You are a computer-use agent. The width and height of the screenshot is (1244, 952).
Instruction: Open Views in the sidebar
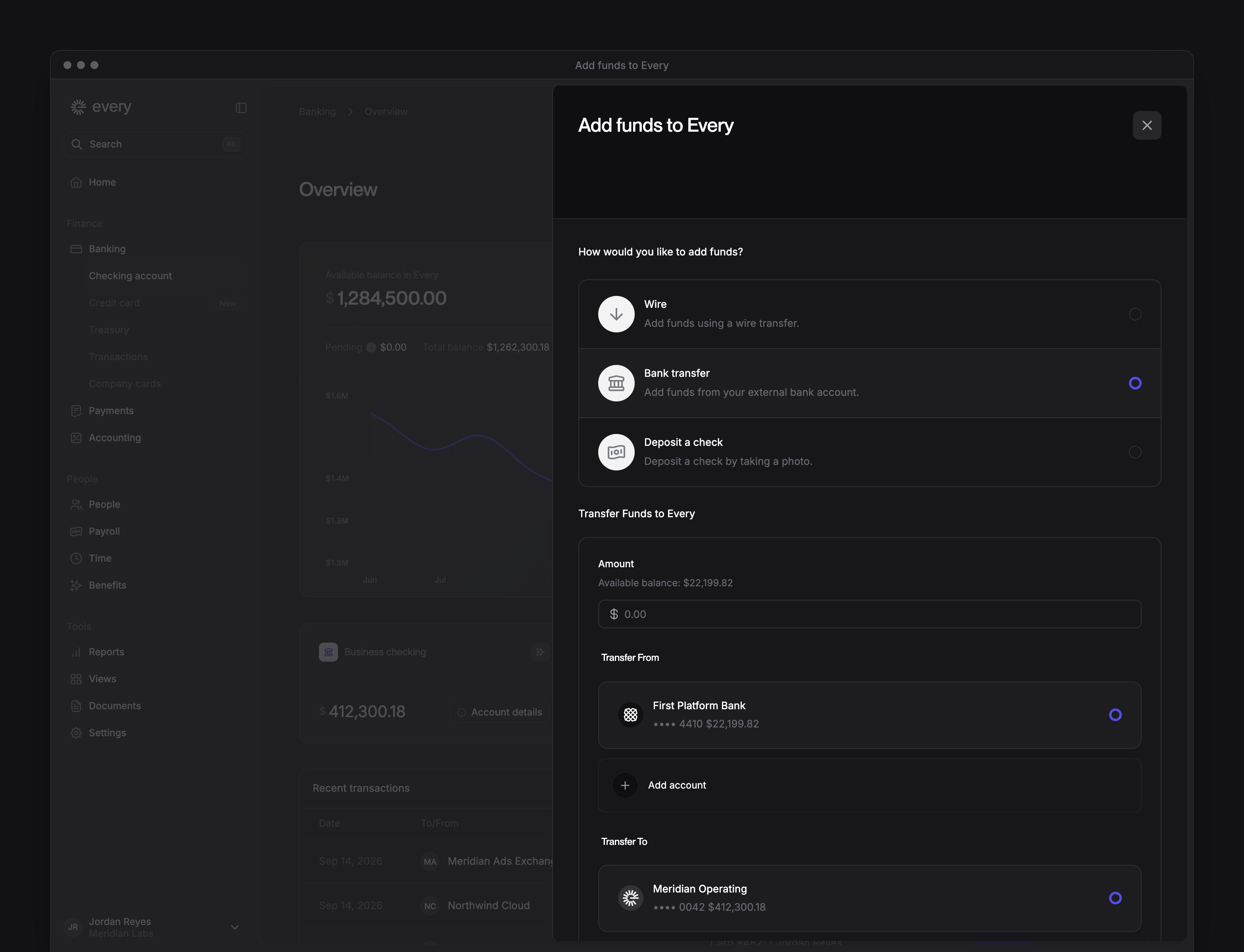pyautogui.click(x=155, y=679)
